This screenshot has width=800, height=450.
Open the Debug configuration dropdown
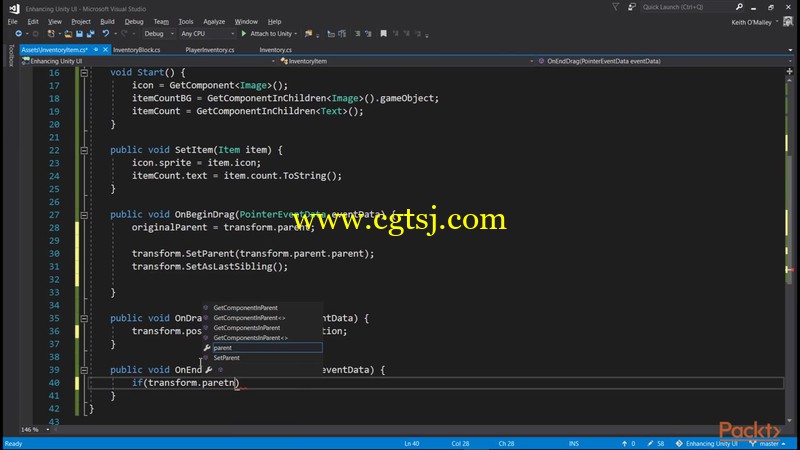point(159,34)
